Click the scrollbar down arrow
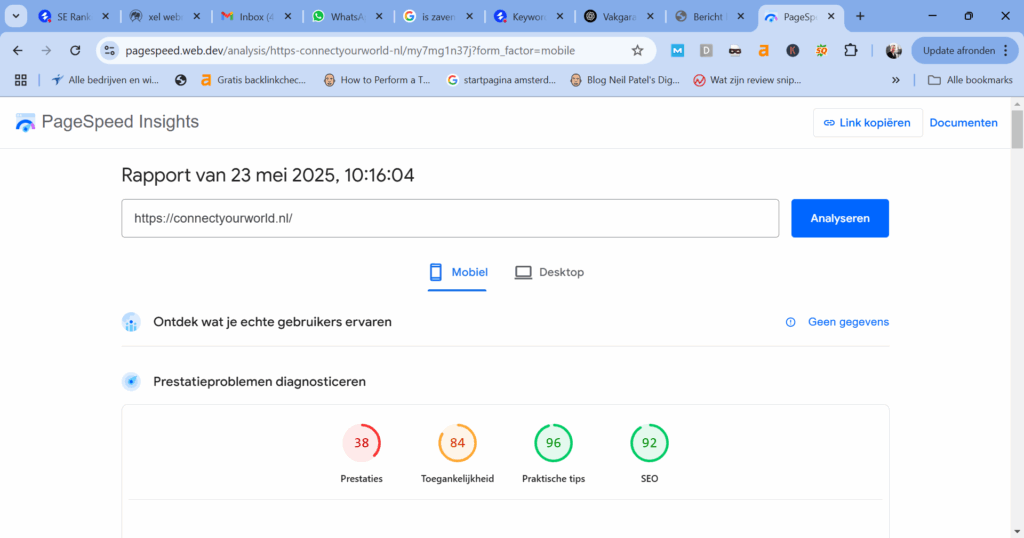The height and width of the screenshot is (538, 1024). pos(1017,532)
